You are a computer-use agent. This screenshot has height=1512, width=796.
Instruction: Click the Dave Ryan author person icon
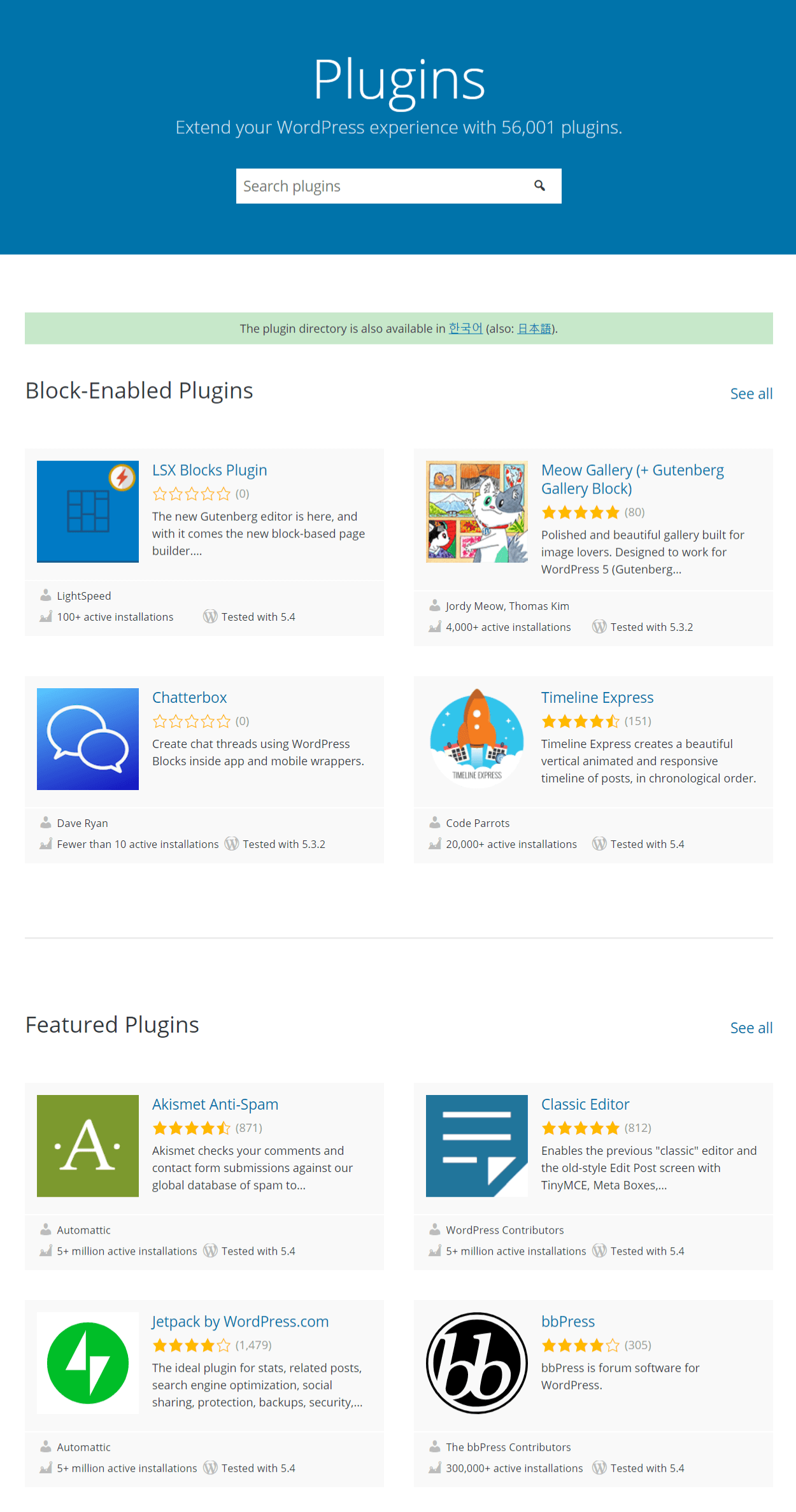click(x=45, y=823)
